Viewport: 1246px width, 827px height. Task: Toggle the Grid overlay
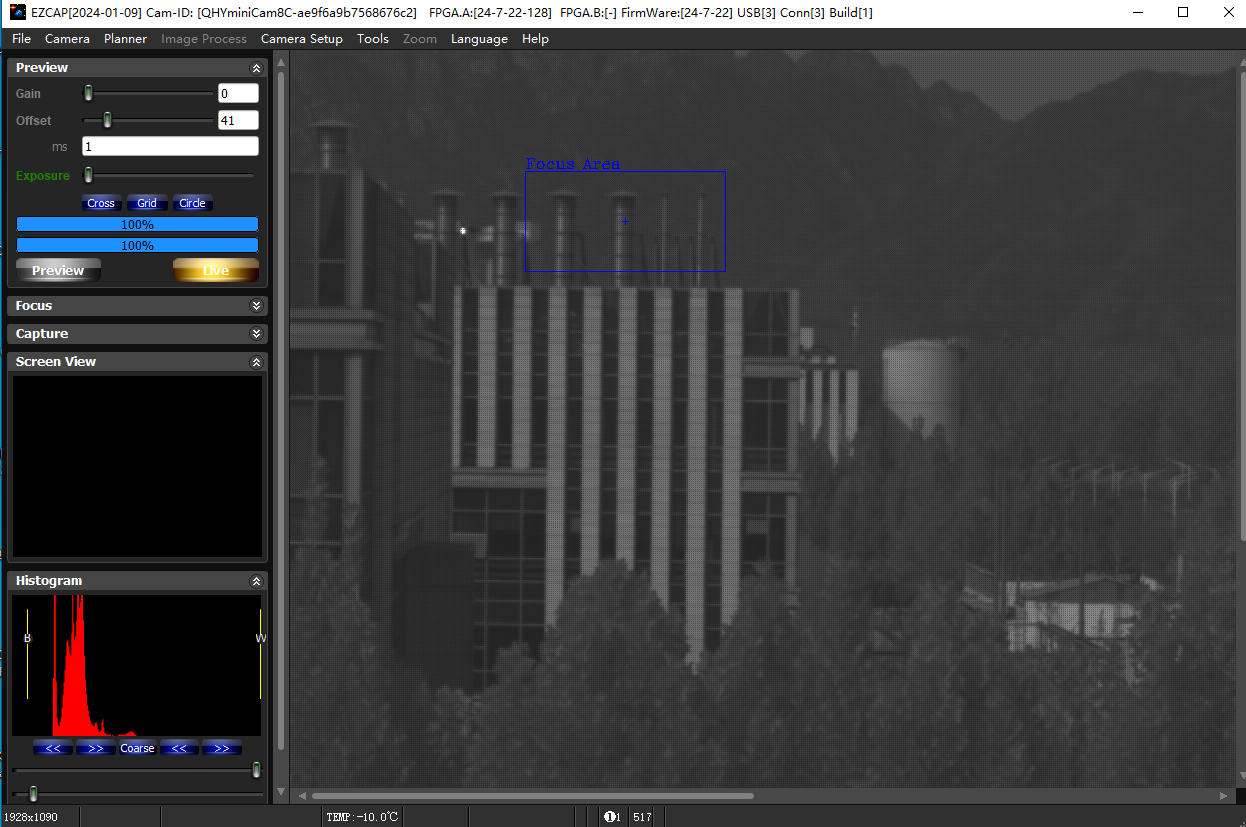click(x=147, y=203)
